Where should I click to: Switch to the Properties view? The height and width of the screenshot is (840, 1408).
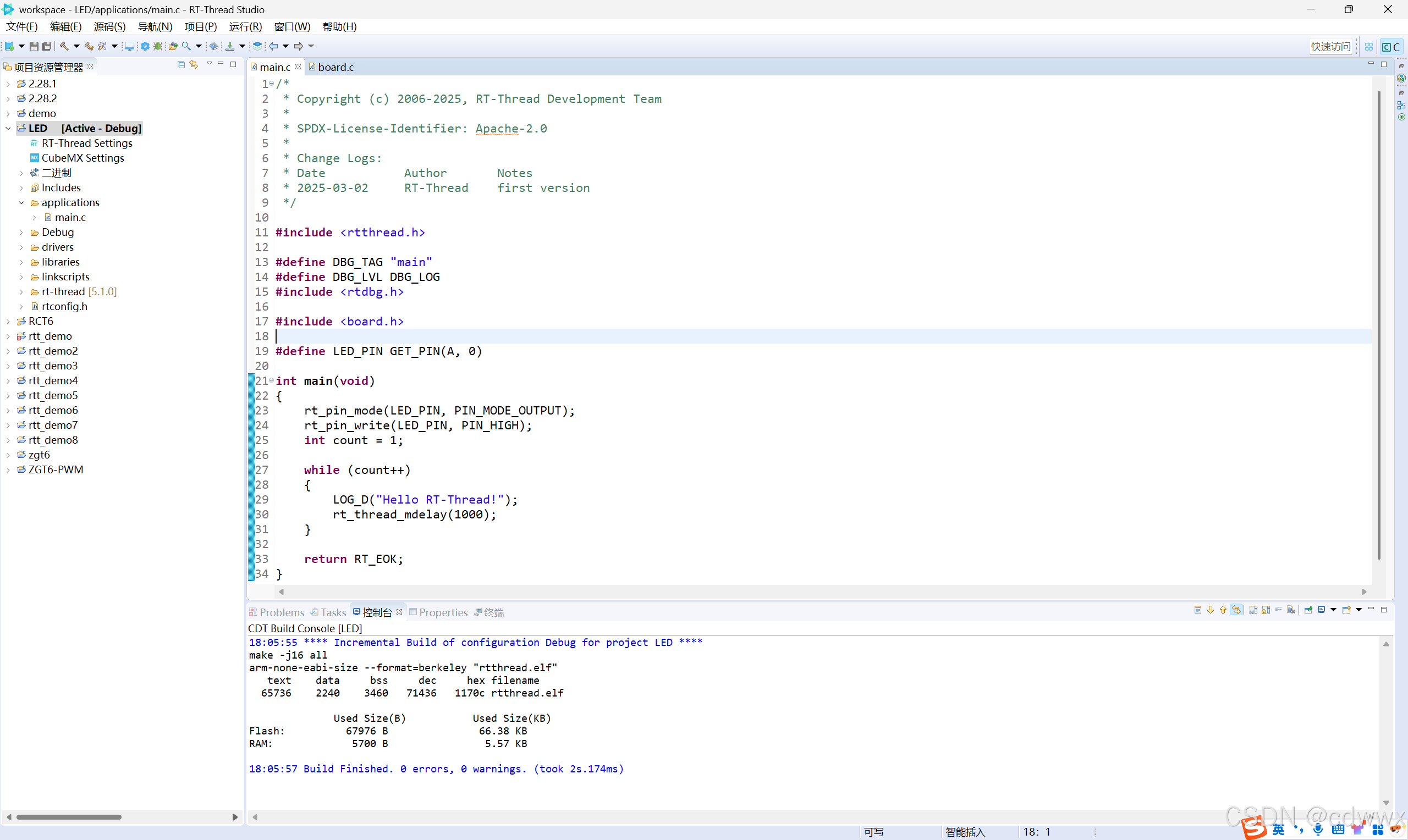click(443, 612)
